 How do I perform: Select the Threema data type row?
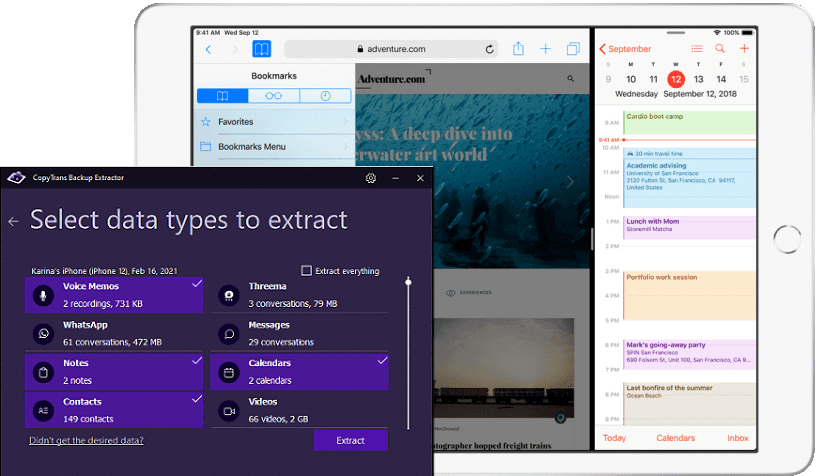[x=299, y=295]
